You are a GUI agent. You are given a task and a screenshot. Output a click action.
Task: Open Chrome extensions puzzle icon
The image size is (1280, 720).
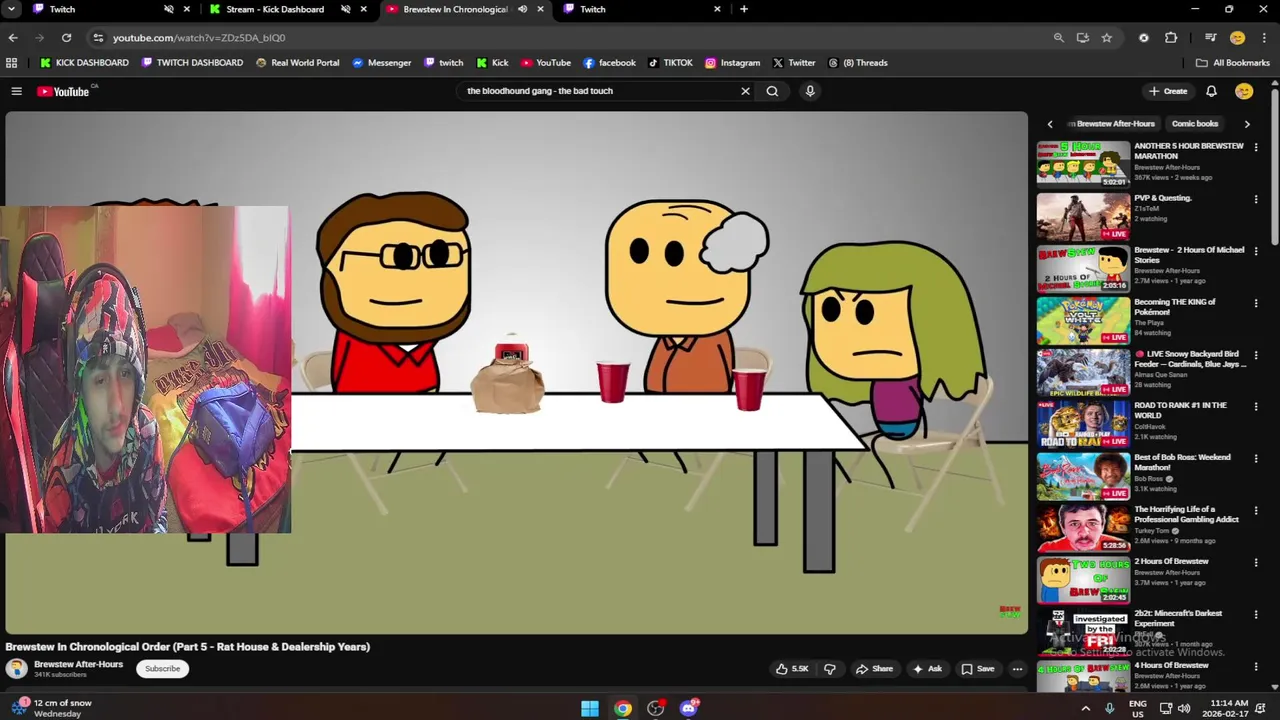(1171, 38)
